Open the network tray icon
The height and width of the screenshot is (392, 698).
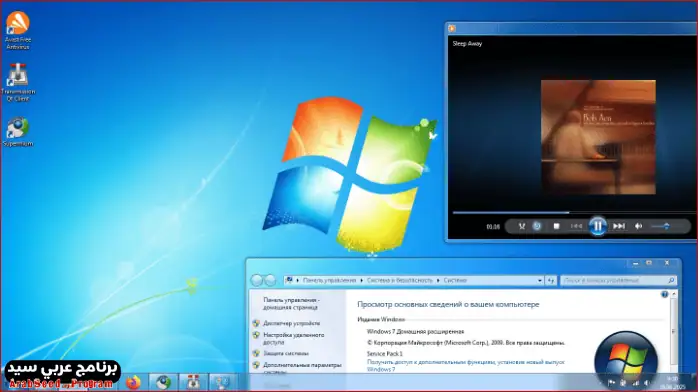tap(635, 383)
